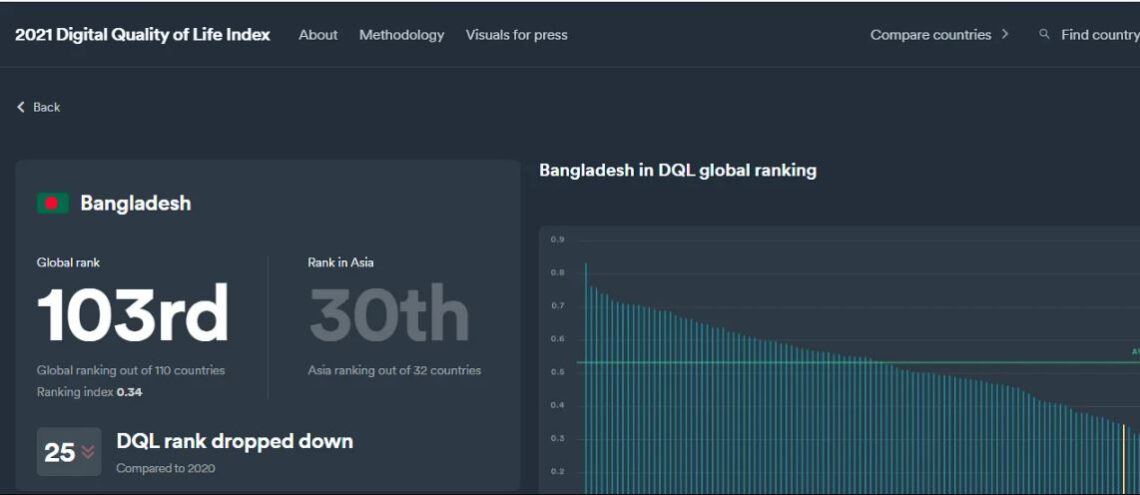Screen dimensions: 1140x495
Task: Click the left arrow beside Back
Action: point(21,107)
